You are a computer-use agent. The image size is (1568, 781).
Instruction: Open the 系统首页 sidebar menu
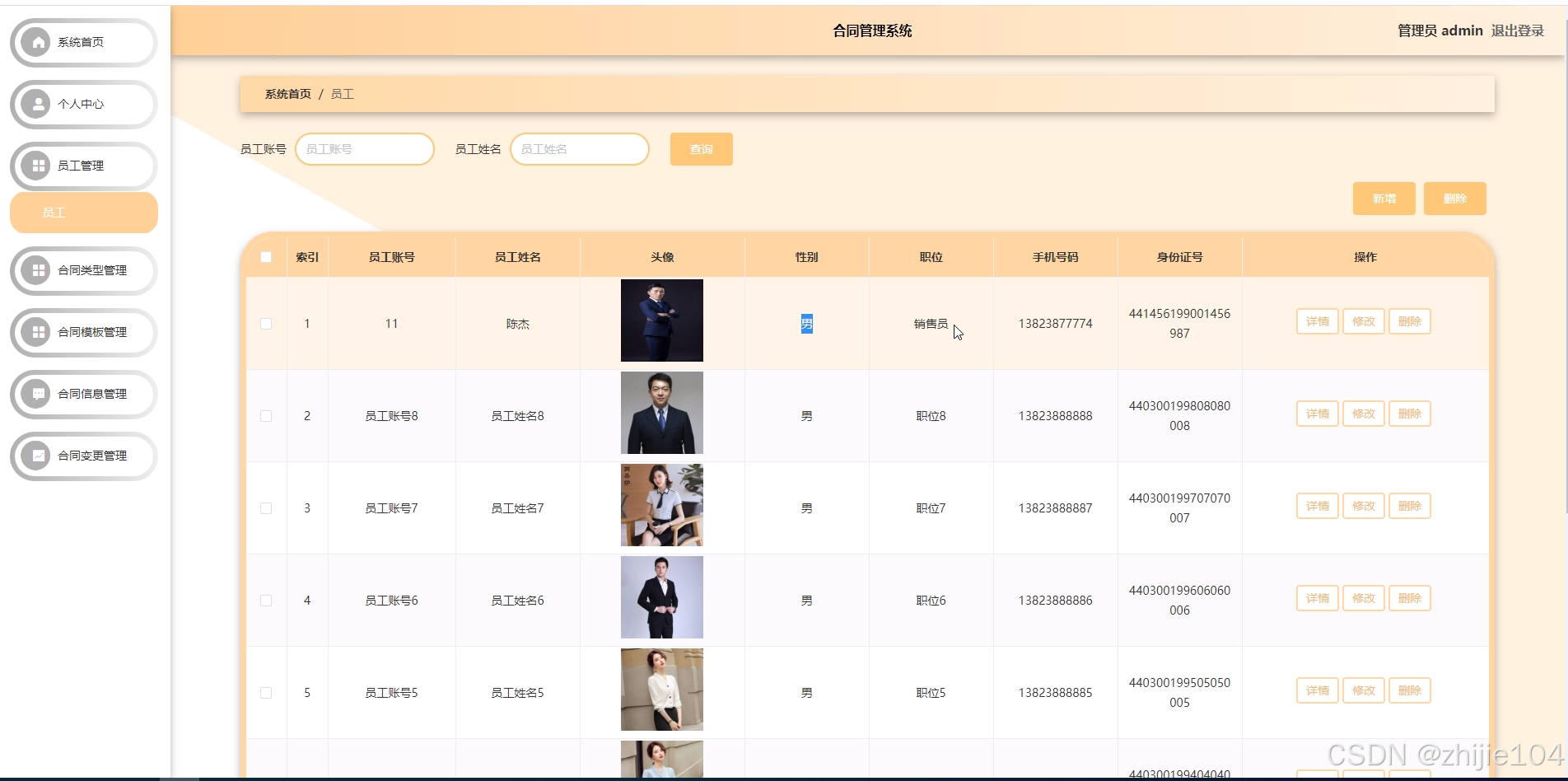coord(84,43)
